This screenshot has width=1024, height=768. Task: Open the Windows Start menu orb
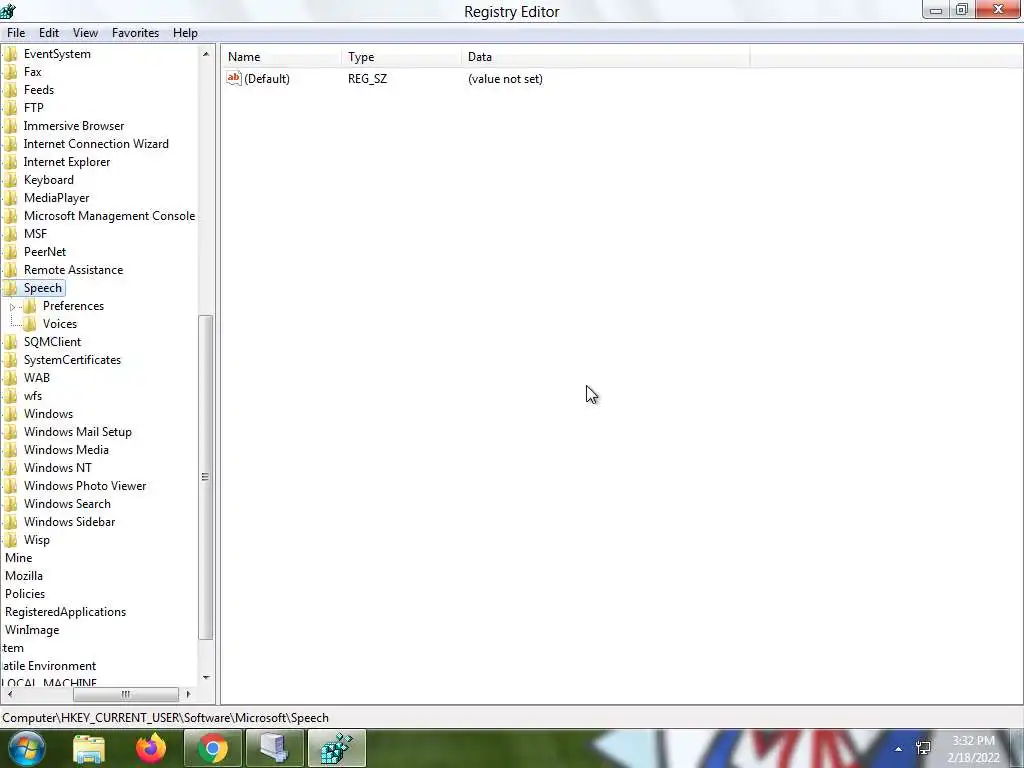(27, 748)
